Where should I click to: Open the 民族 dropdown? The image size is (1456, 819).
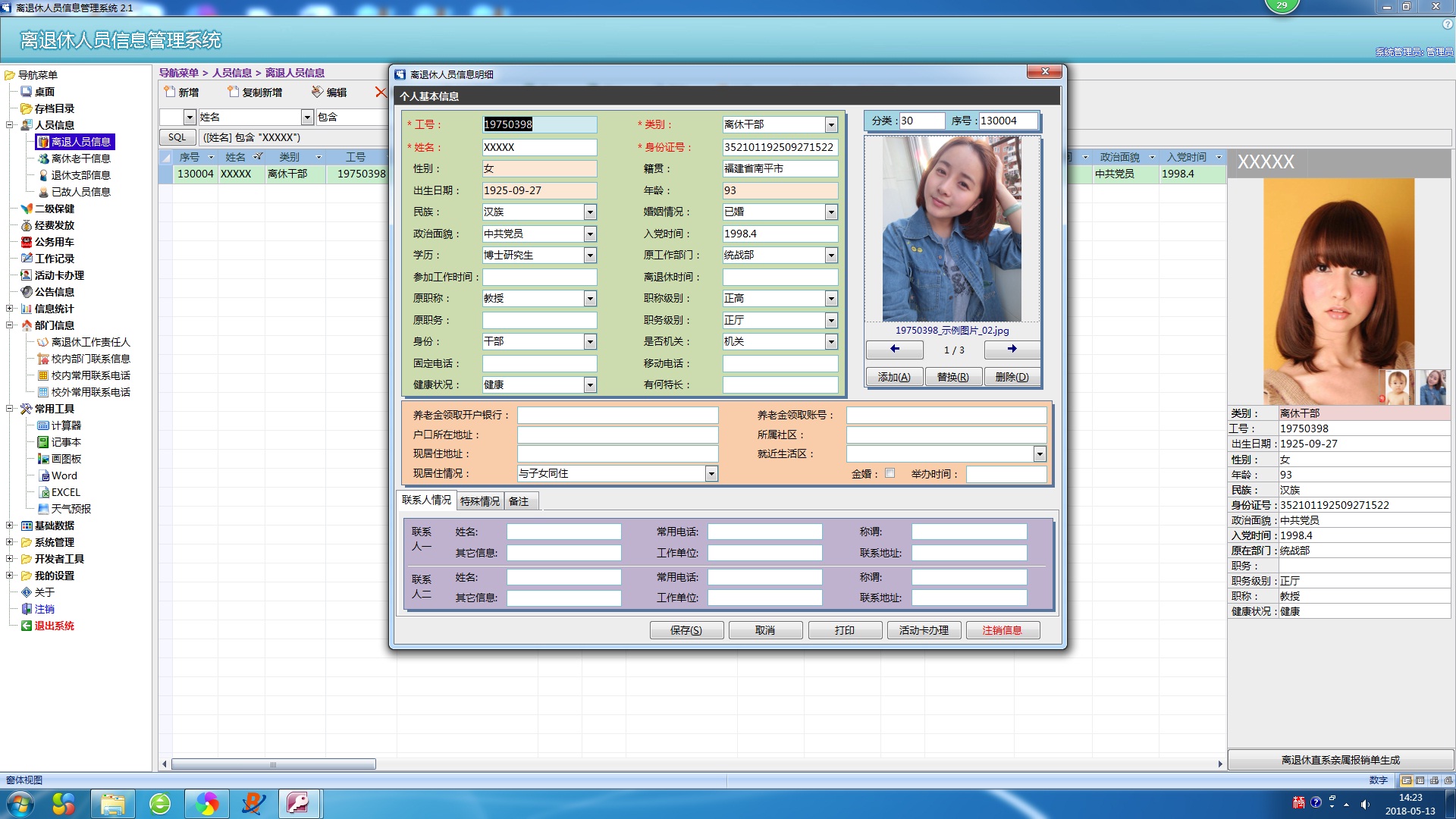click(590, 212)
